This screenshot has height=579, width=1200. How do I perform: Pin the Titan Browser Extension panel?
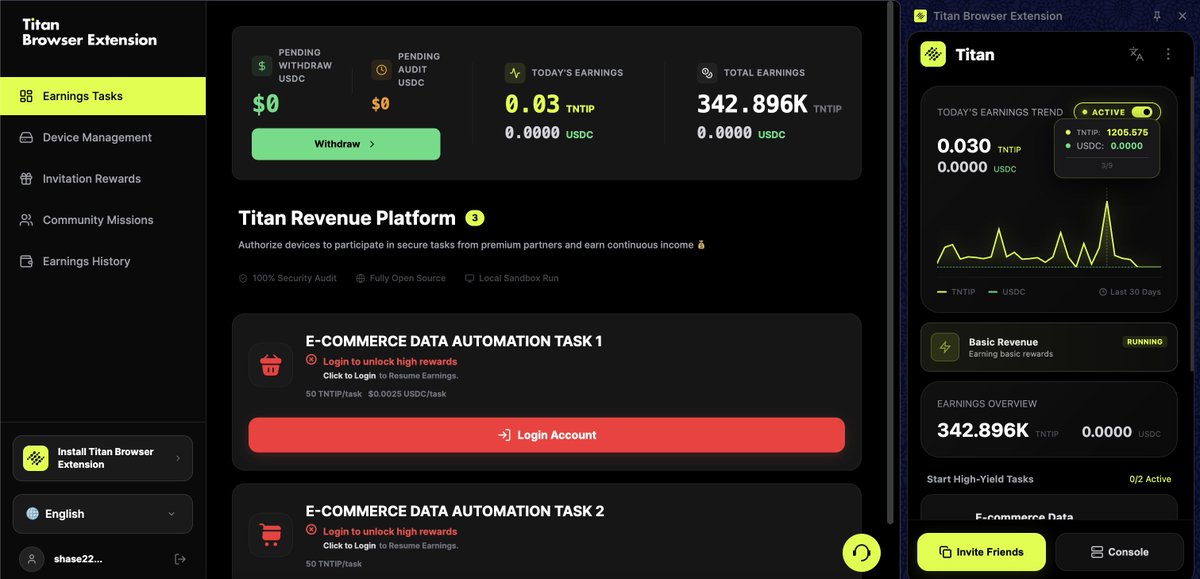pyautogui.click(x=1157, y=16)
